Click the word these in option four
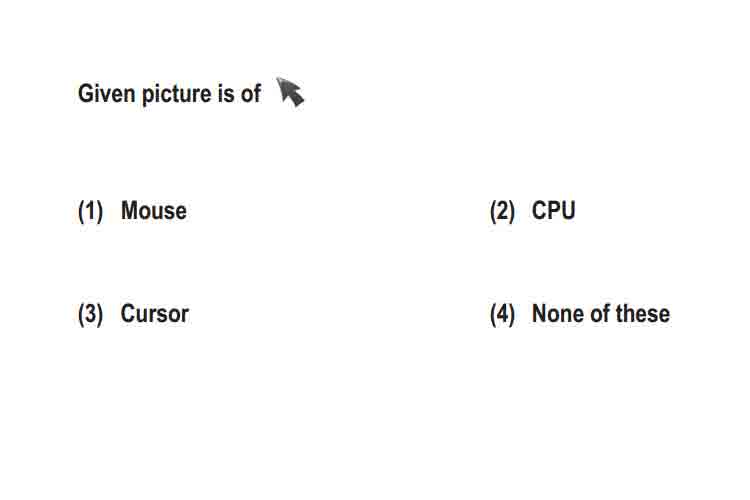Screen dimensions: 750x500 click(x=643, y=314)
